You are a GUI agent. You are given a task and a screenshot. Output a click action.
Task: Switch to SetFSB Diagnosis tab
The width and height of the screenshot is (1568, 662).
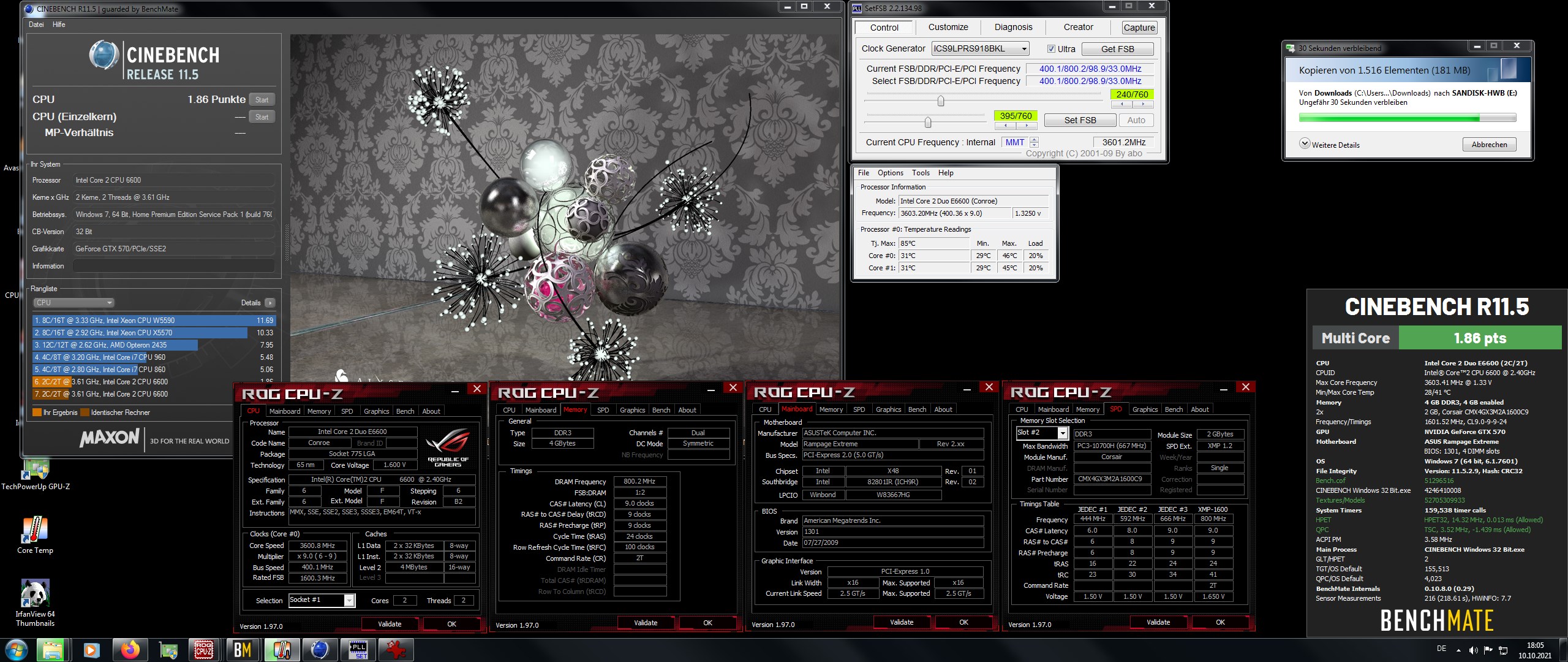1013,27
